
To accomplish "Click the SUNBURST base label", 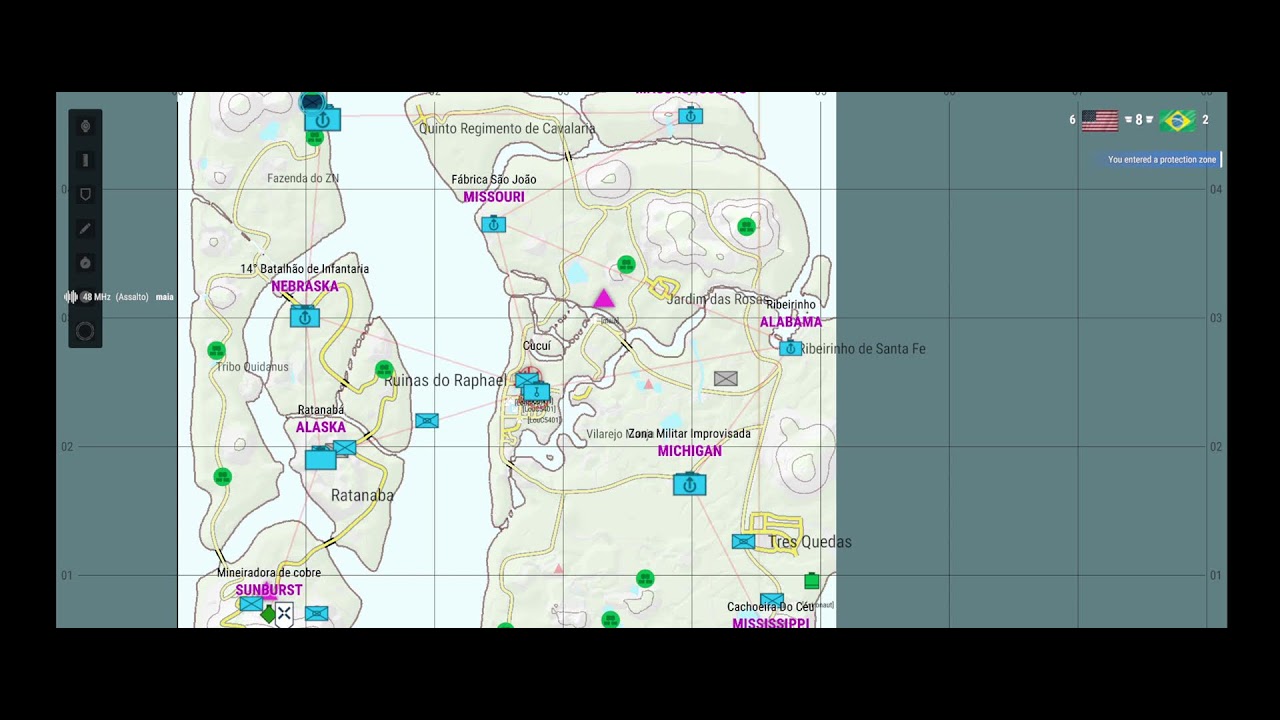I will coord(269,590).
